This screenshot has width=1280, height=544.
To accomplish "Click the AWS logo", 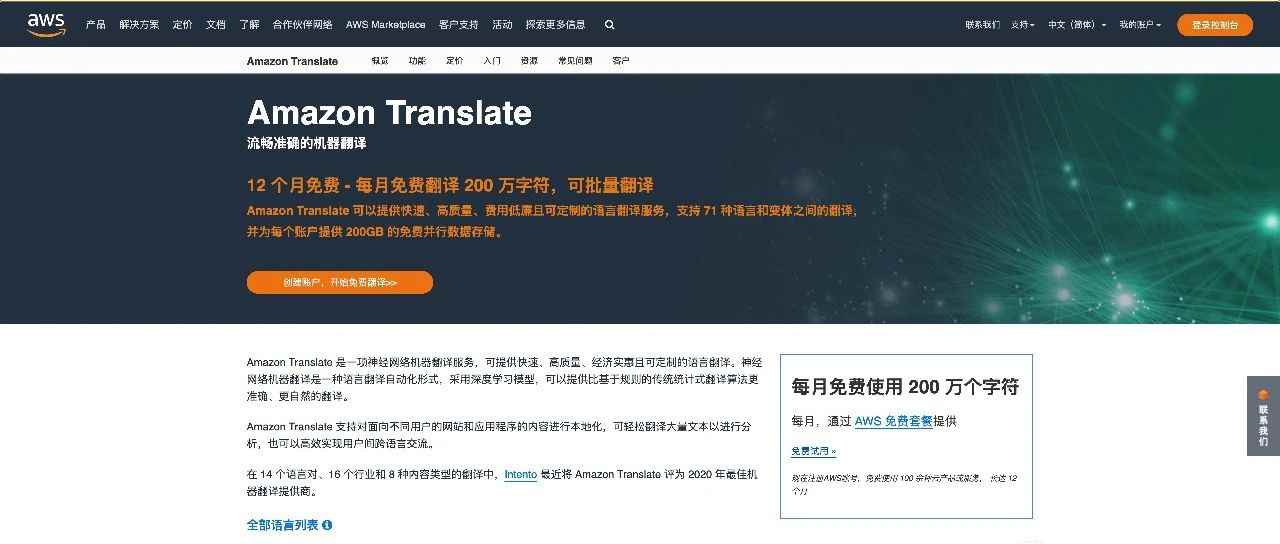I will (x=46, y=25).
